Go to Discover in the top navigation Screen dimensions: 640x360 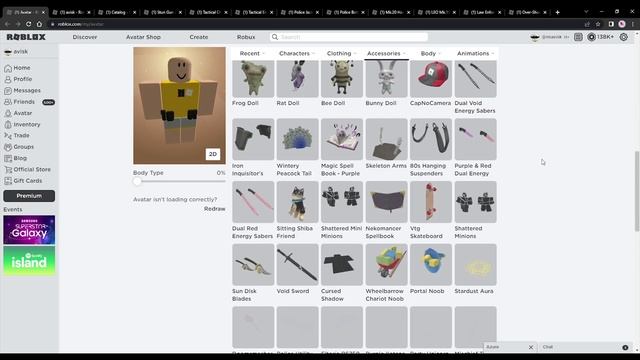tap(85, 37)
